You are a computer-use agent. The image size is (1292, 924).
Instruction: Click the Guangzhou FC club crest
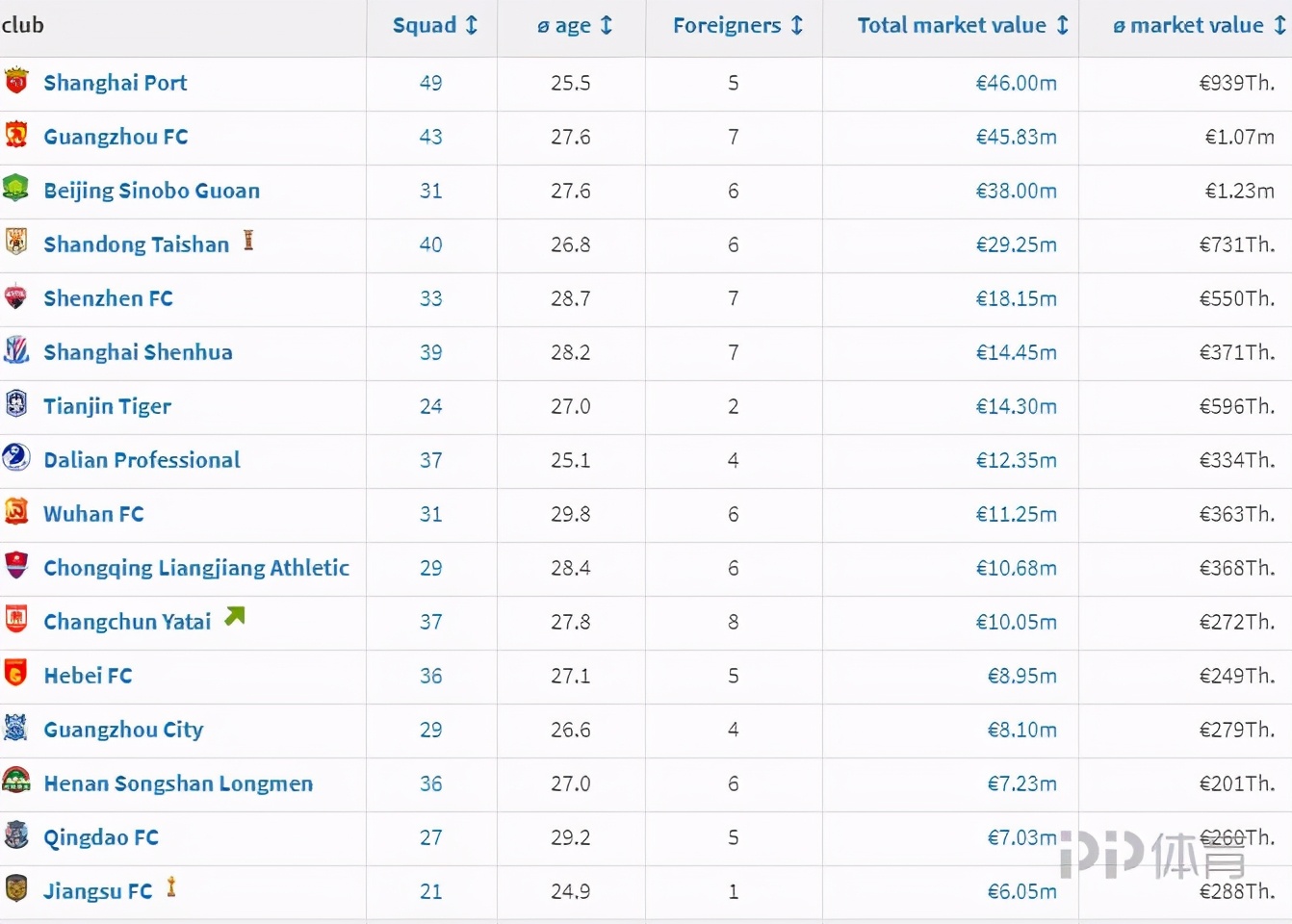16,134
